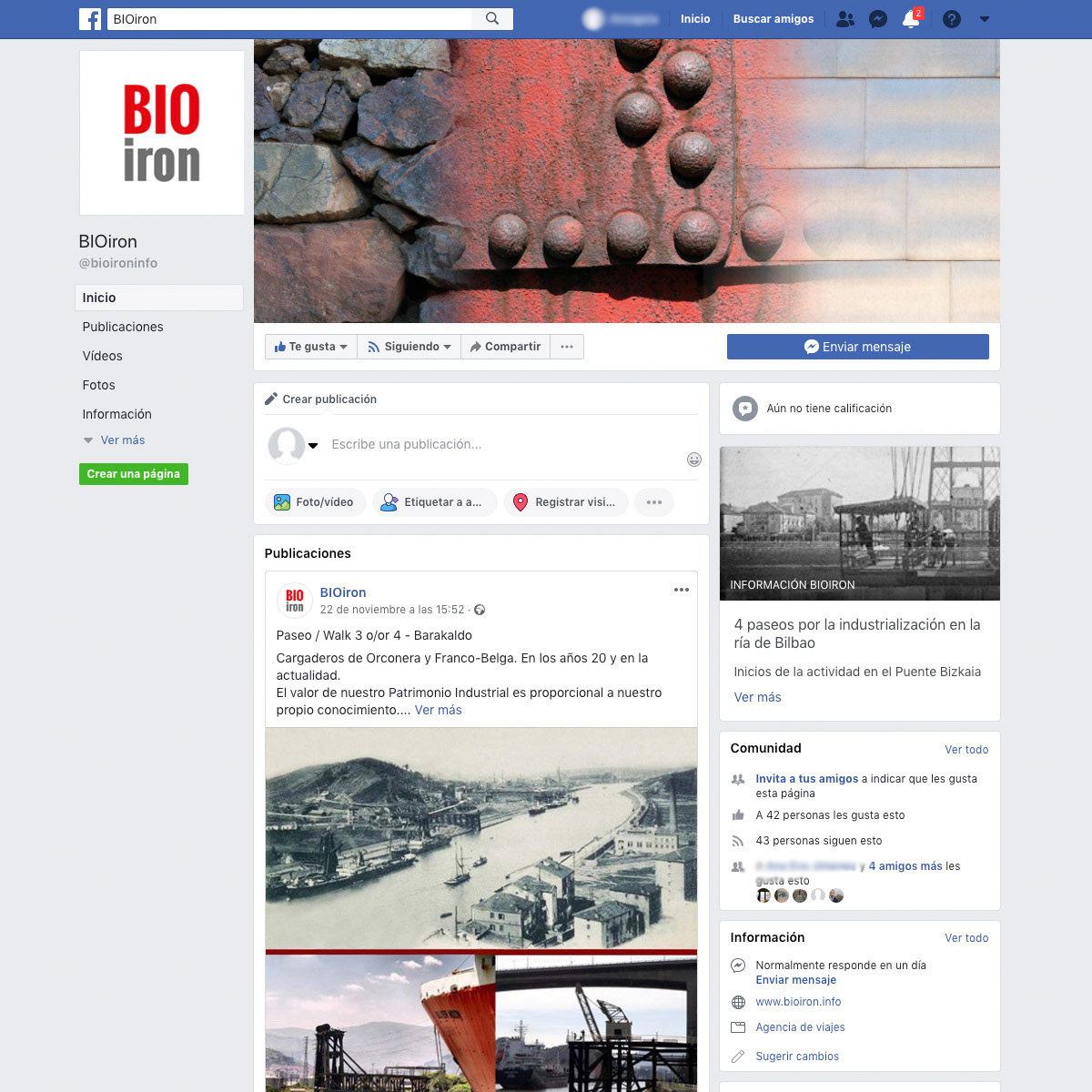The width and height of the screenshot is (1092, 1092).
Task: Open BIOiron author link in post
Action: click(343, 592)
